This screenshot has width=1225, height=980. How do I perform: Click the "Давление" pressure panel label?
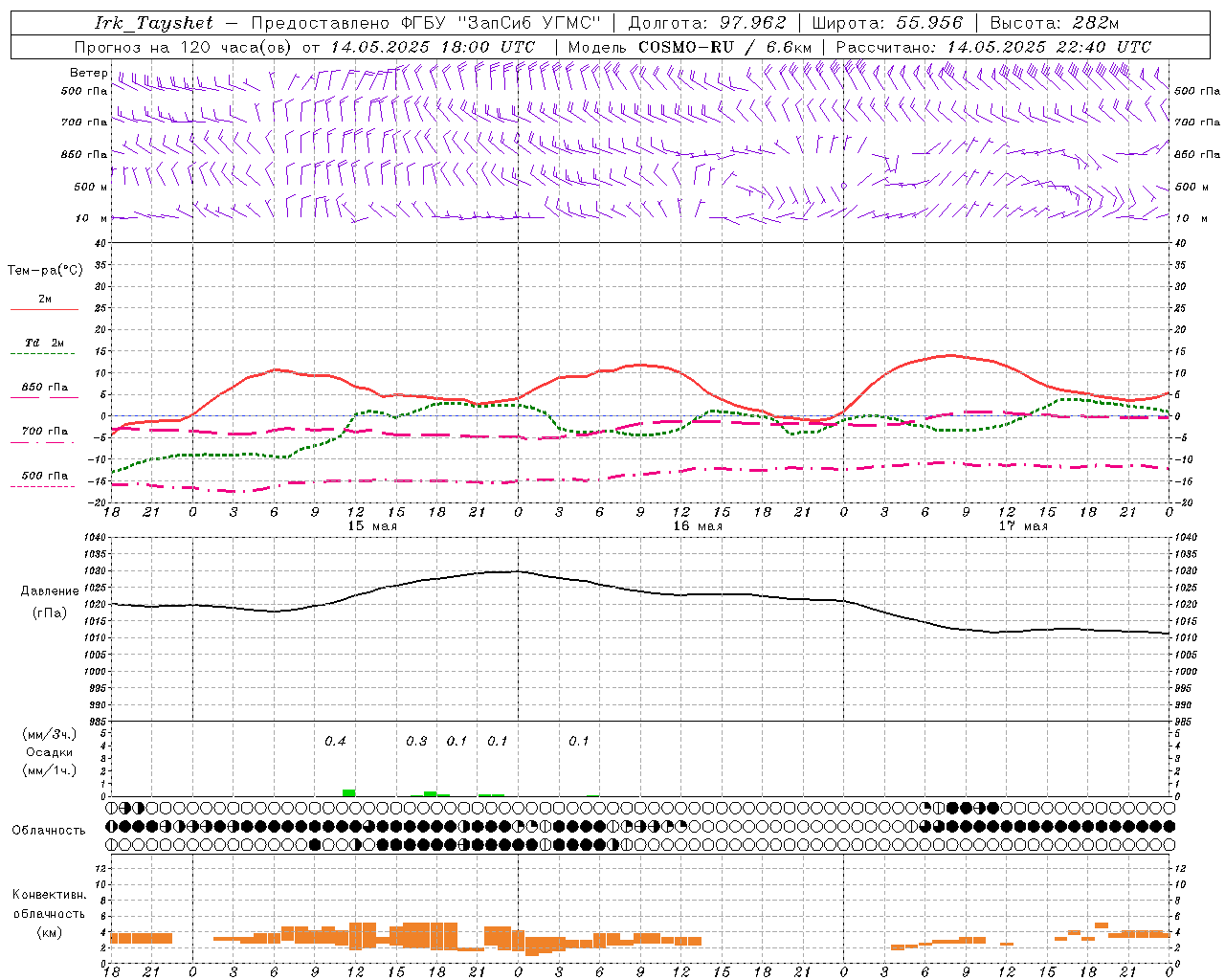click(x=48, y=591)
